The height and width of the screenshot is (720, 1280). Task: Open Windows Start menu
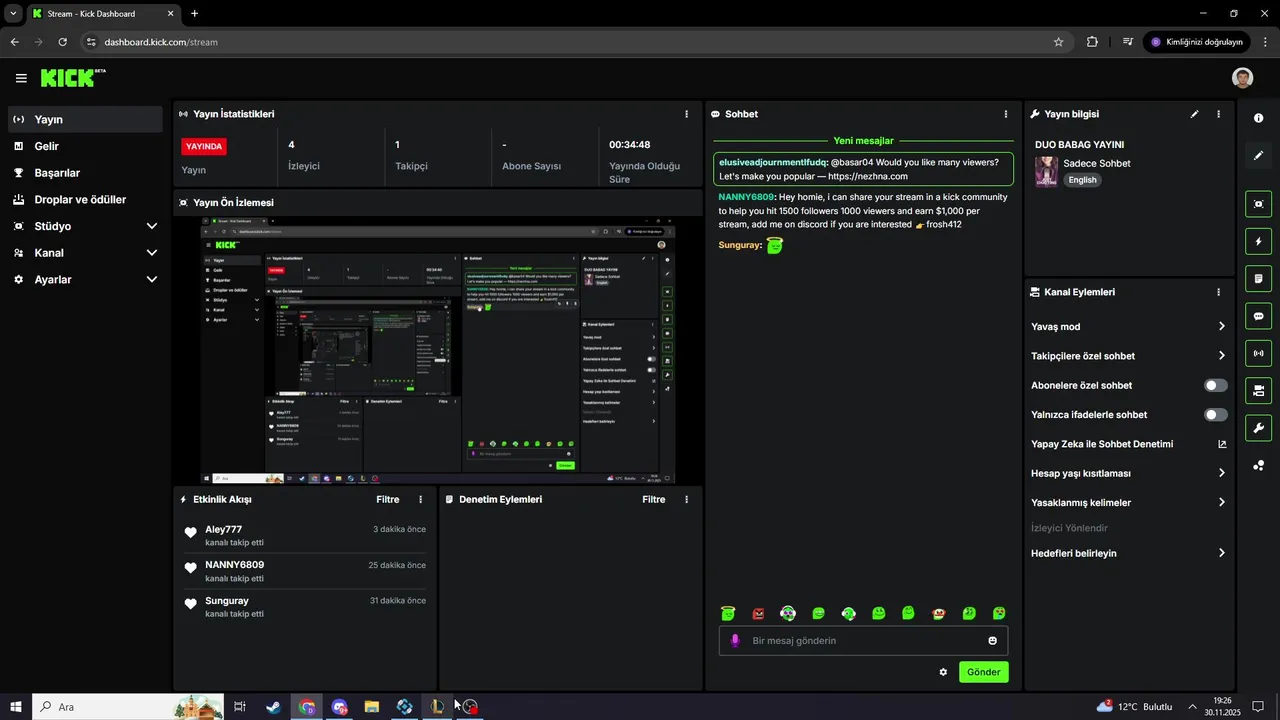16,707
